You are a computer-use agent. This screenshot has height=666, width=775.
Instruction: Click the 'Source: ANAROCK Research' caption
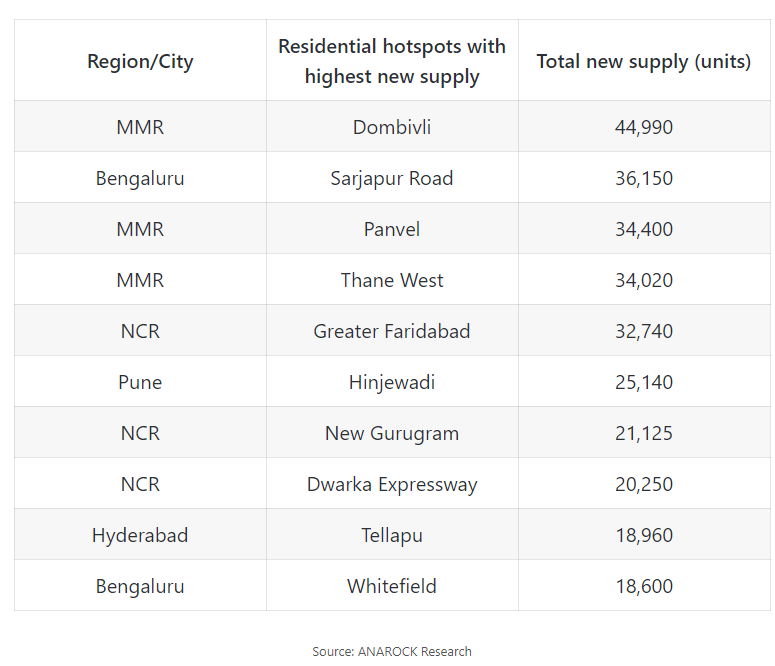pyautogui.click(x=392, y=651)
